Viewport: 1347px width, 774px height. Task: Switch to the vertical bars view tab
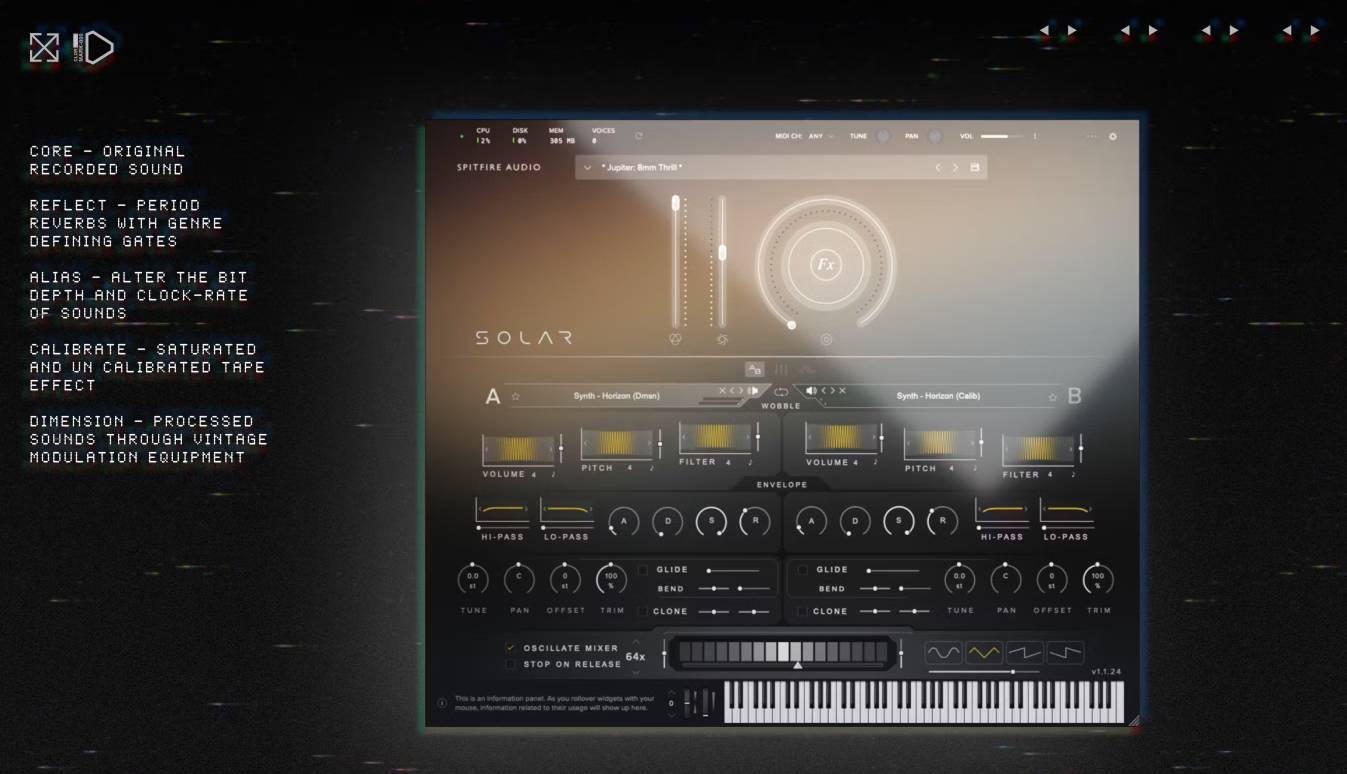[x=781, y=370]
